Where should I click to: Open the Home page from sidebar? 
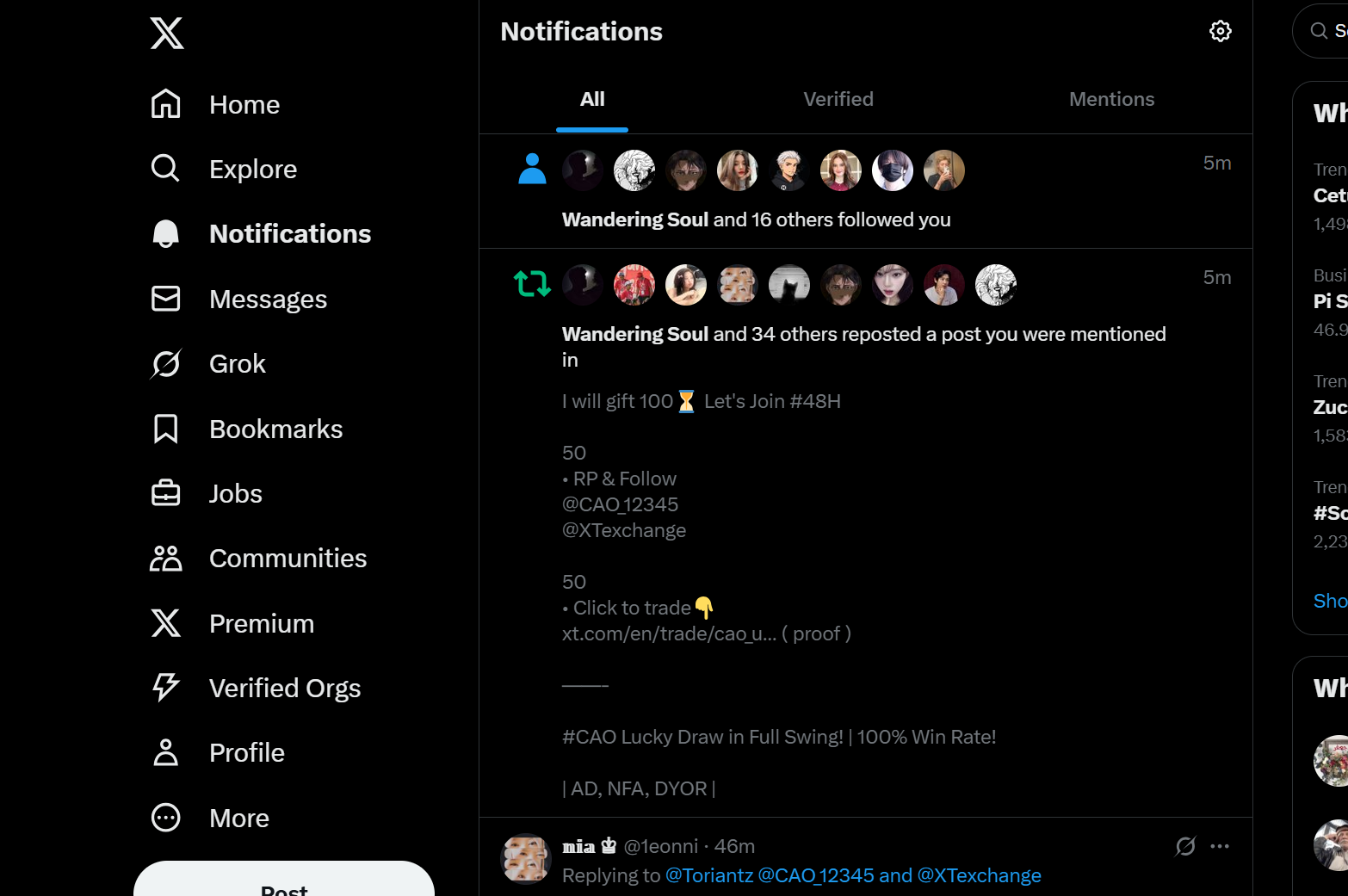tap(215, 105)
